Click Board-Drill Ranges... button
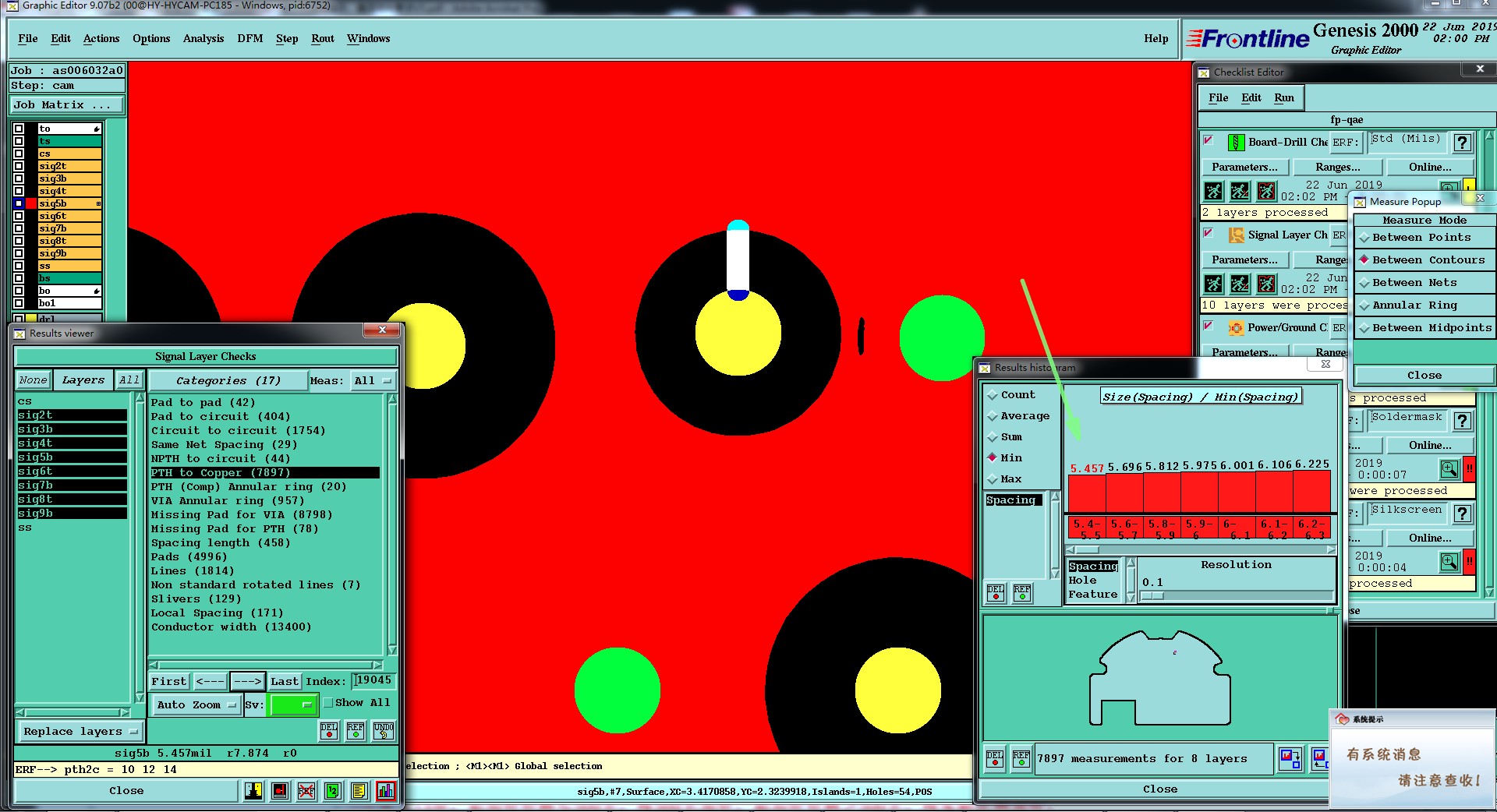Viewport: 1497px width, 812px height. 1338,168
